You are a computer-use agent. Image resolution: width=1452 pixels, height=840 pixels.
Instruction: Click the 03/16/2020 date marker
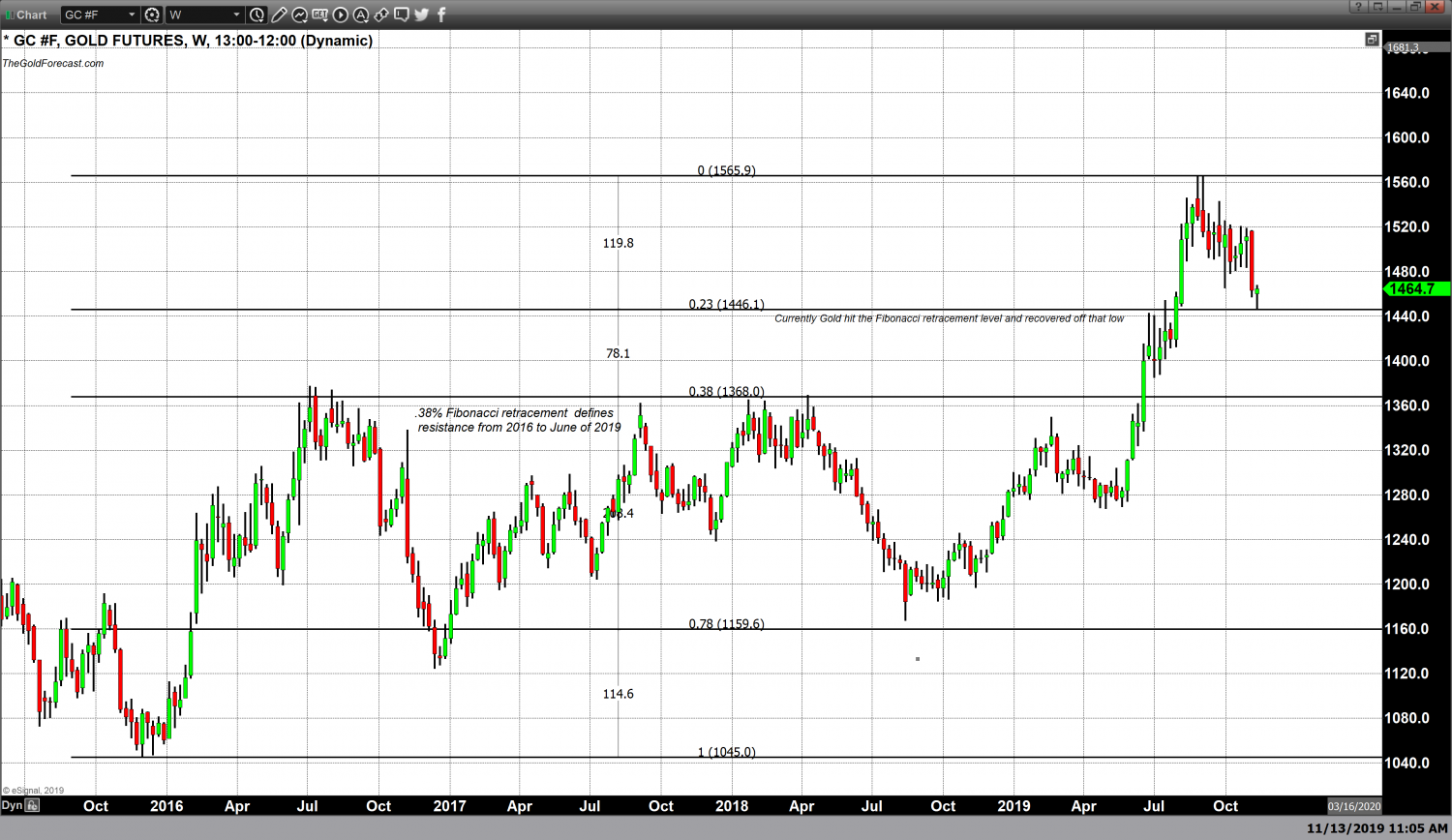pyautogui.click(x=1353, y=806)
